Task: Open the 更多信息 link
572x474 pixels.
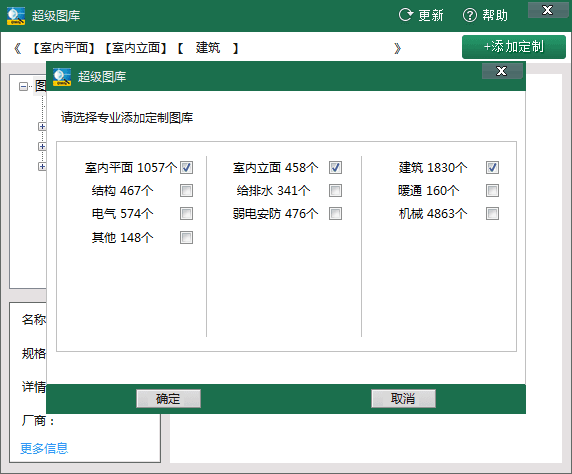Action: 44,448
